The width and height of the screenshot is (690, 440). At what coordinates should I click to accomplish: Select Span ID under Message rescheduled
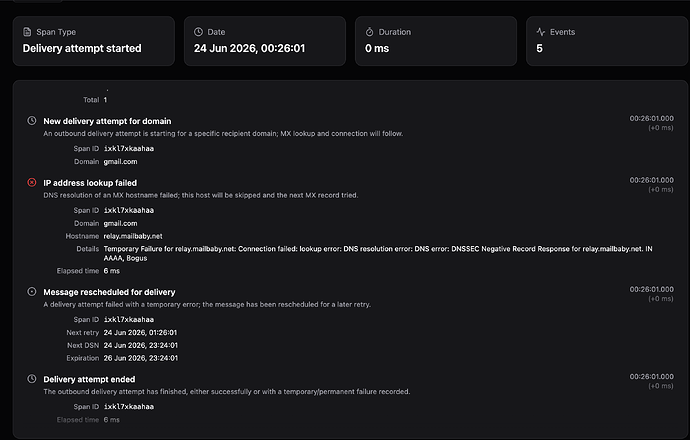[129, 319]
